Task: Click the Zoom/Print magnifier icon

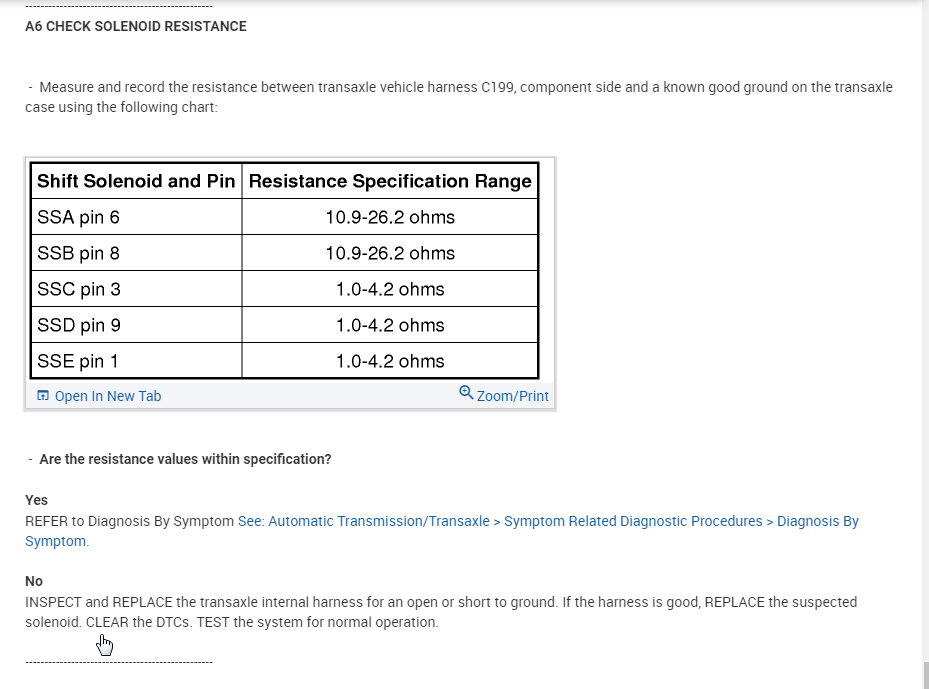Action: click(x=466, y=393)
